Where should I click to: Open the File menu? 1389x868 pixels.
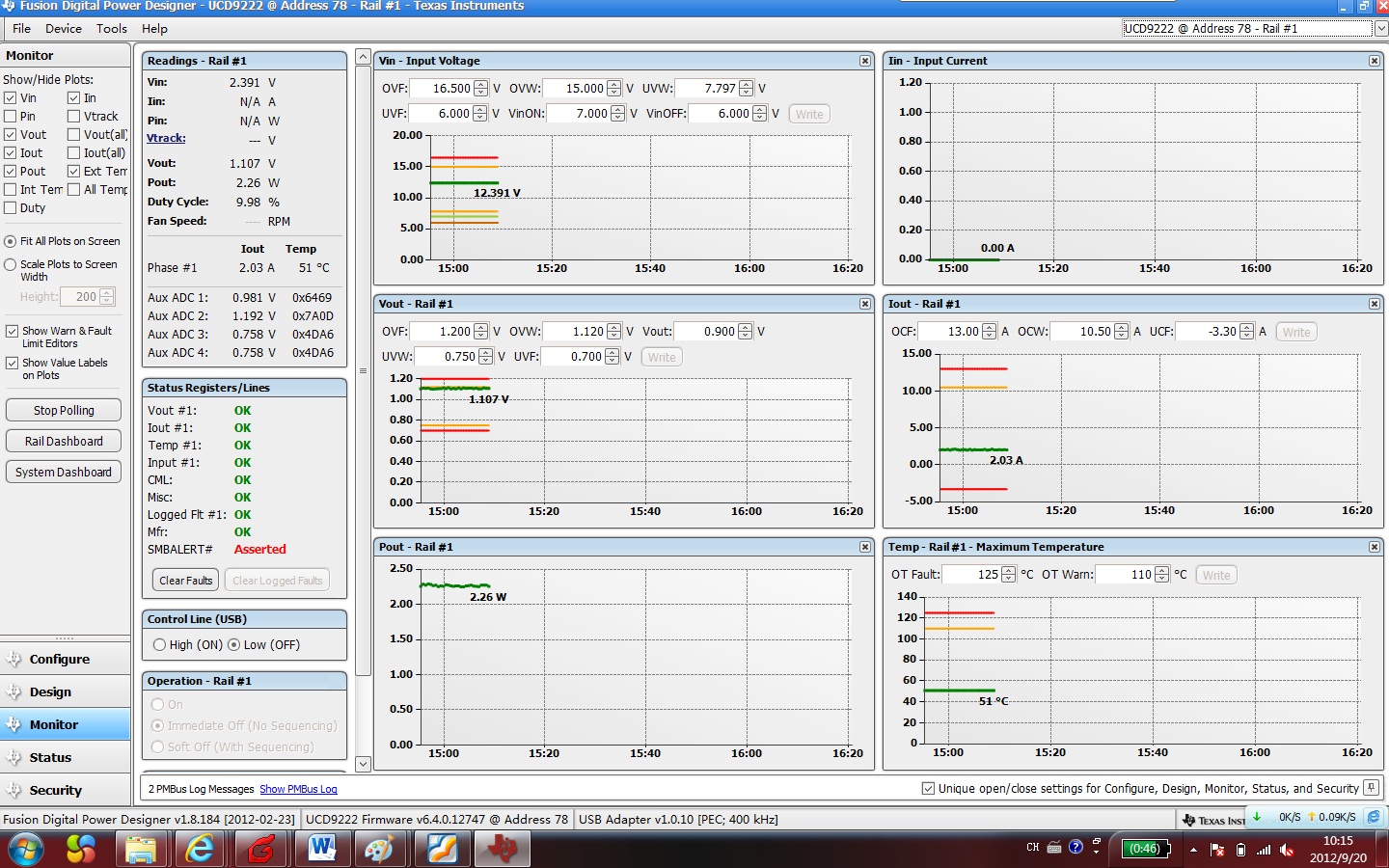[21, 29]
